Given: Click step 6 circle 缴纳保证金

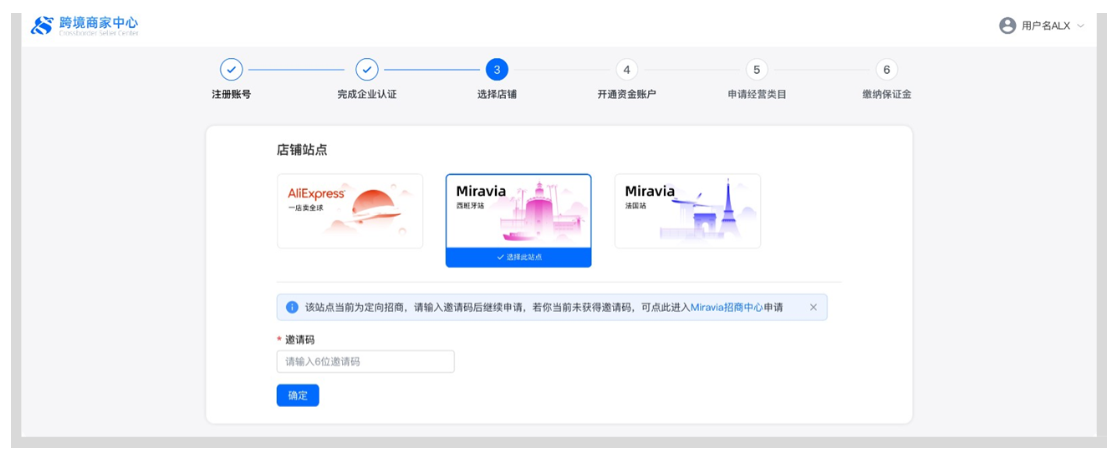Looking at the screenshot, I should click(886, 69).
